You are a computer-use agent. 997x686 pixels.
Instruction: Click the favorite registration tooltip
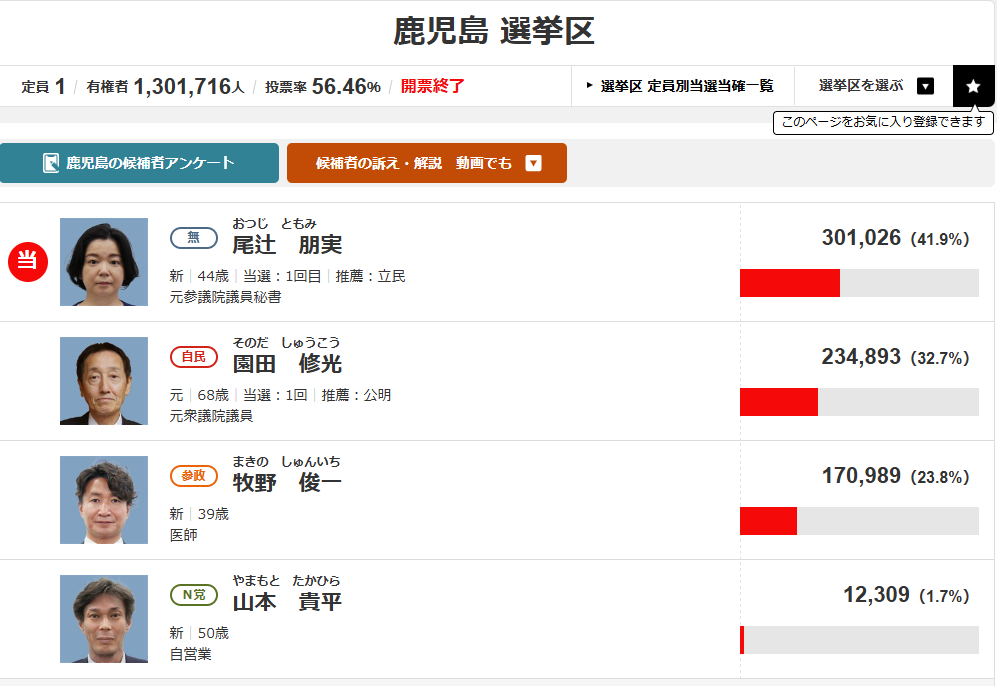click(883, 122)
